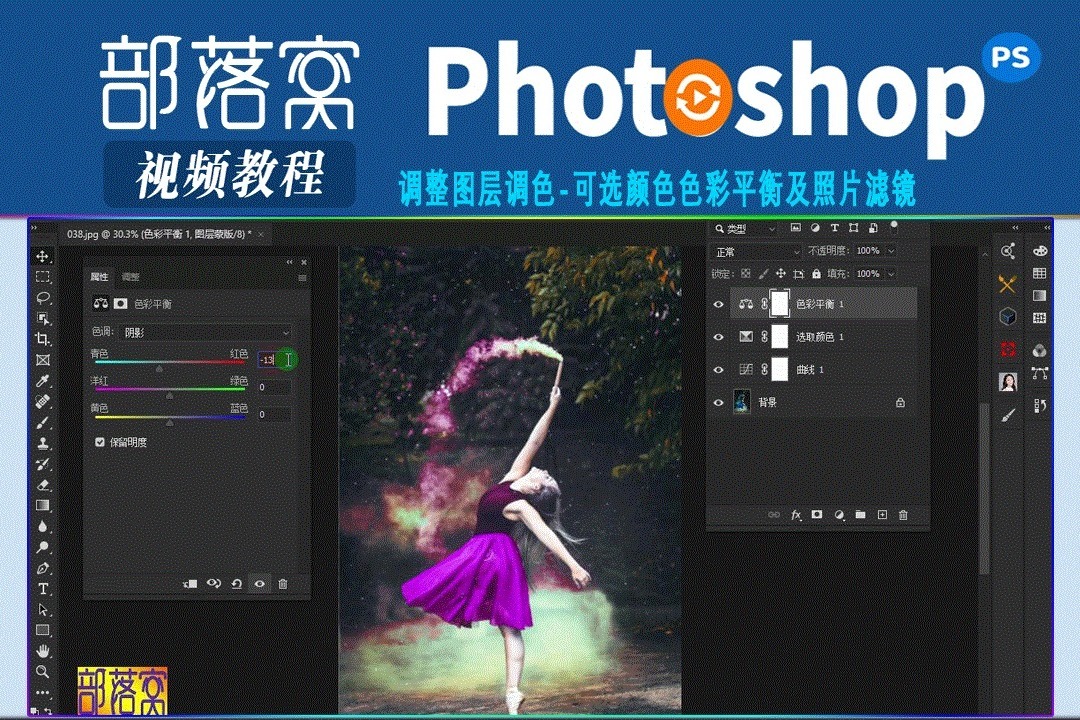The image size is (1080, 720).
Task: Click trash icon in the Layers panel
Action: [x=904, y=515]
